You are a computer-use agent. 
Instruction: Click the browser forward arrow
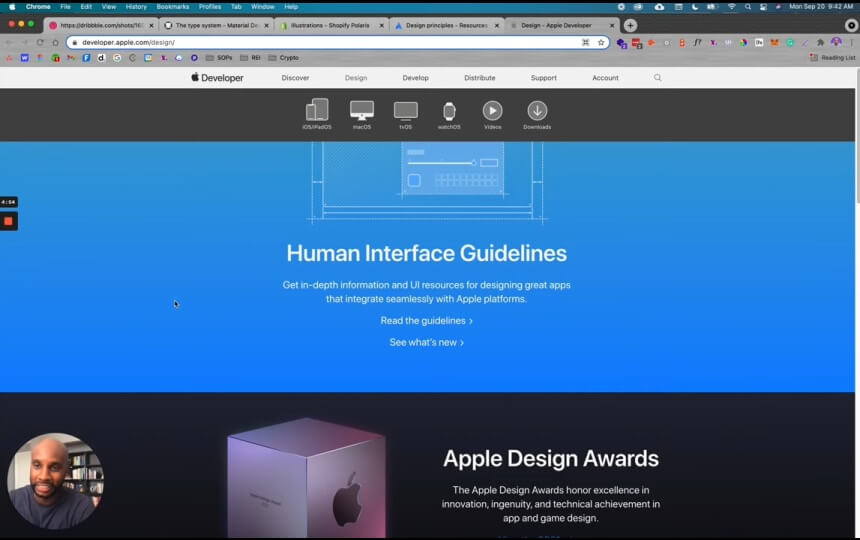[24, 42]
